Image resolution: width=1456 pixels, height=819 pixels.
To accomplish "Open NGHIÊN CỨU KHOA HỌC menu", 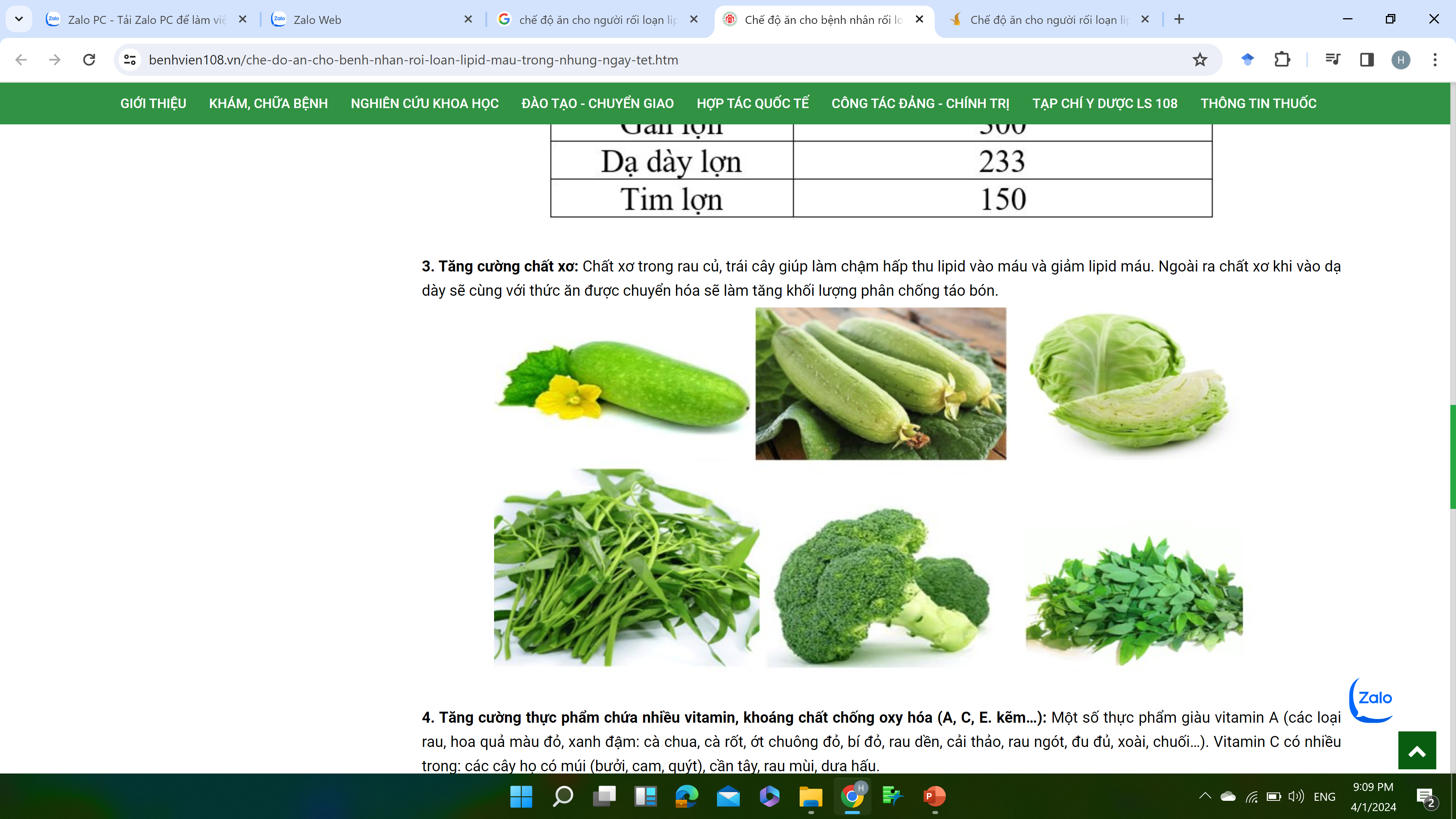I will (425, 104).
